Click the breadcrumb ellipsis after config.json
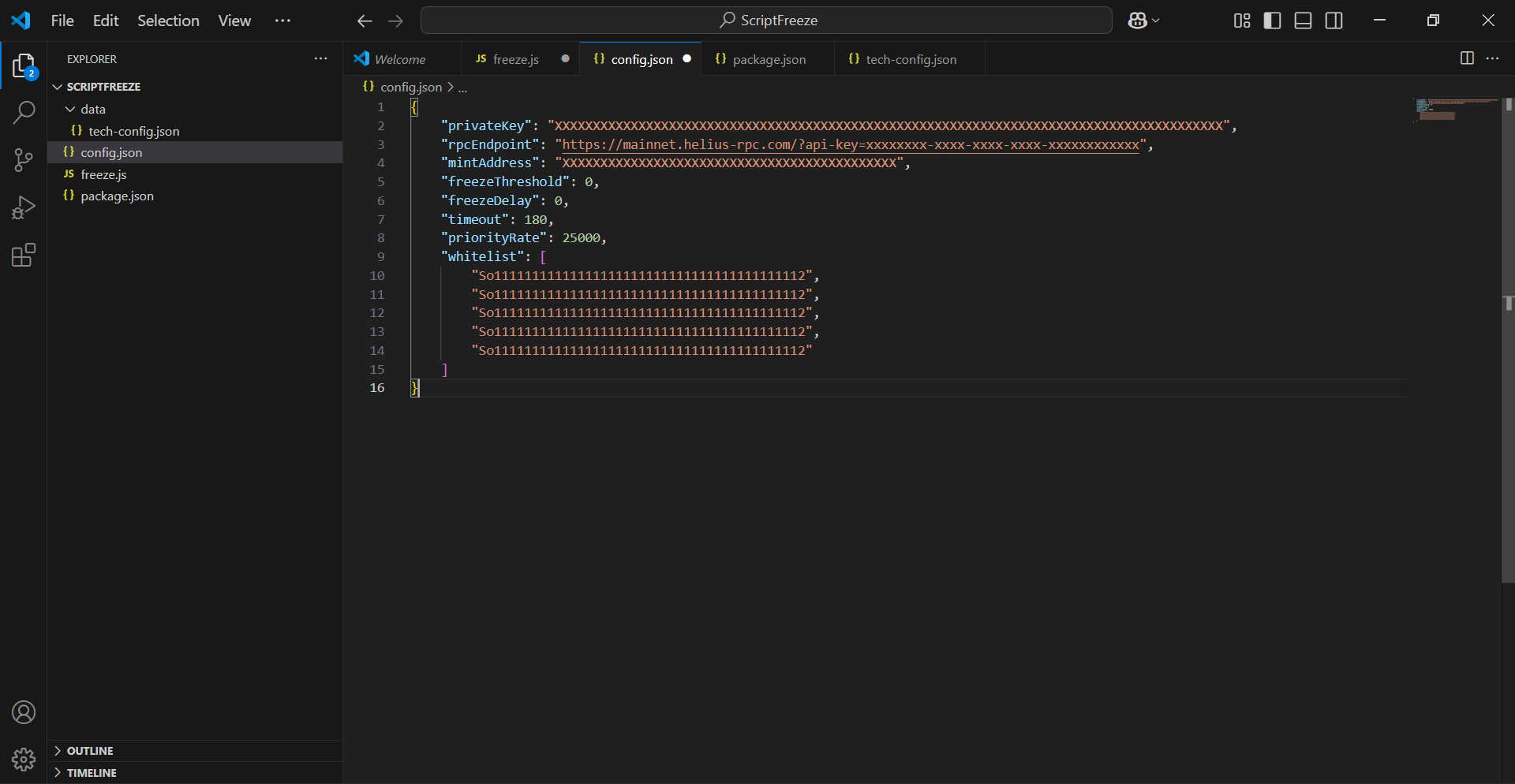Viewport: 1515px width, 784px height. [462, 87]
